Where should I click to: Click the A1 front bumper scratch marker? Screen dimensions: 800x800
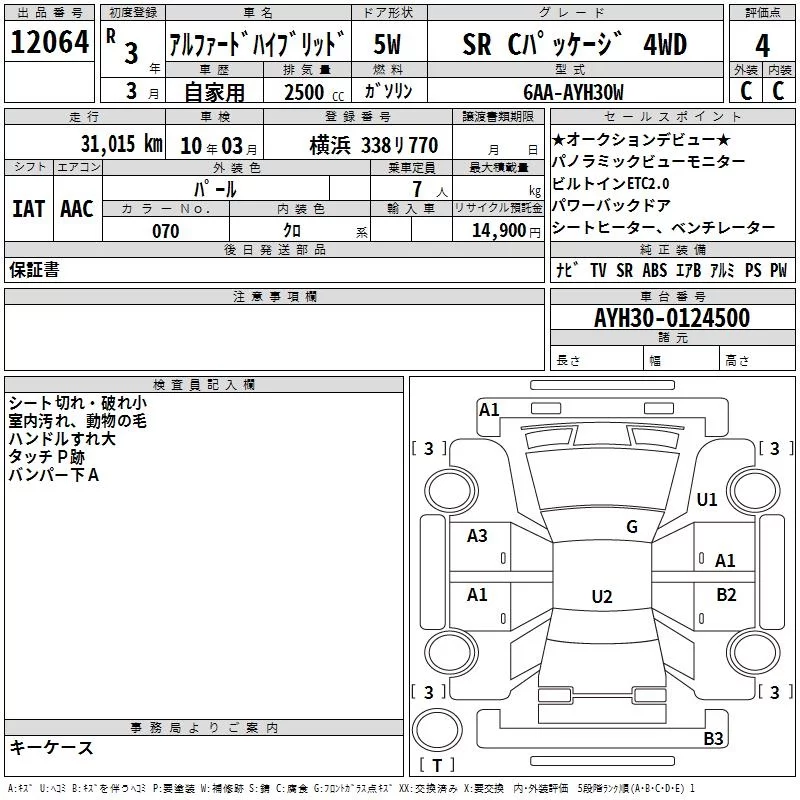[x=489, y=410]
